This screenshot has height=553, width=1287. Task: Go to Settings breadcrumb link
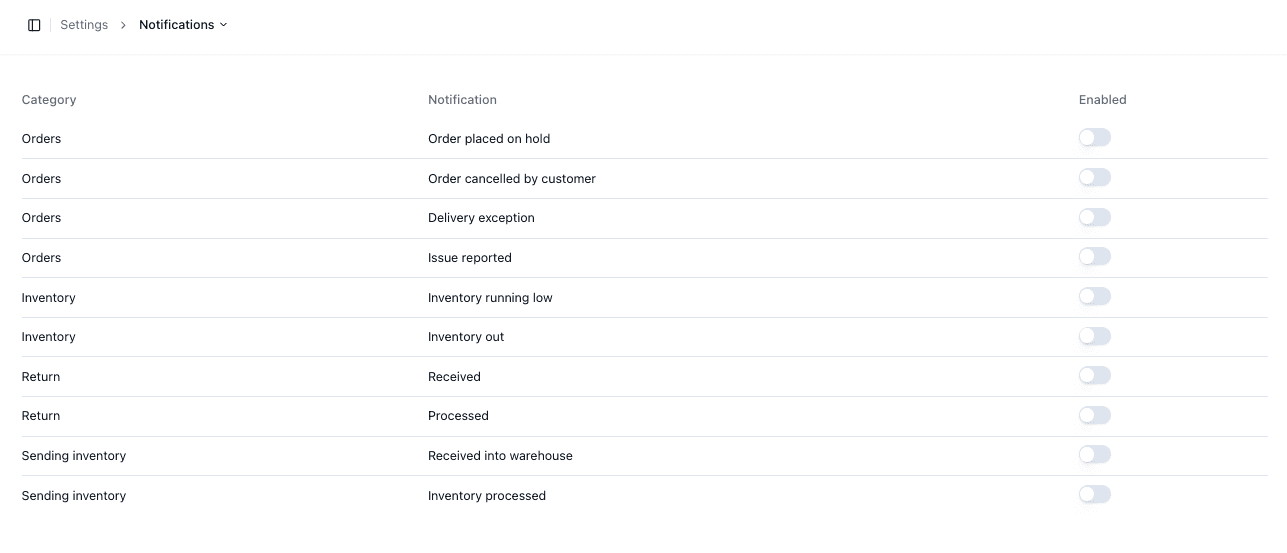tap(84, 25)
